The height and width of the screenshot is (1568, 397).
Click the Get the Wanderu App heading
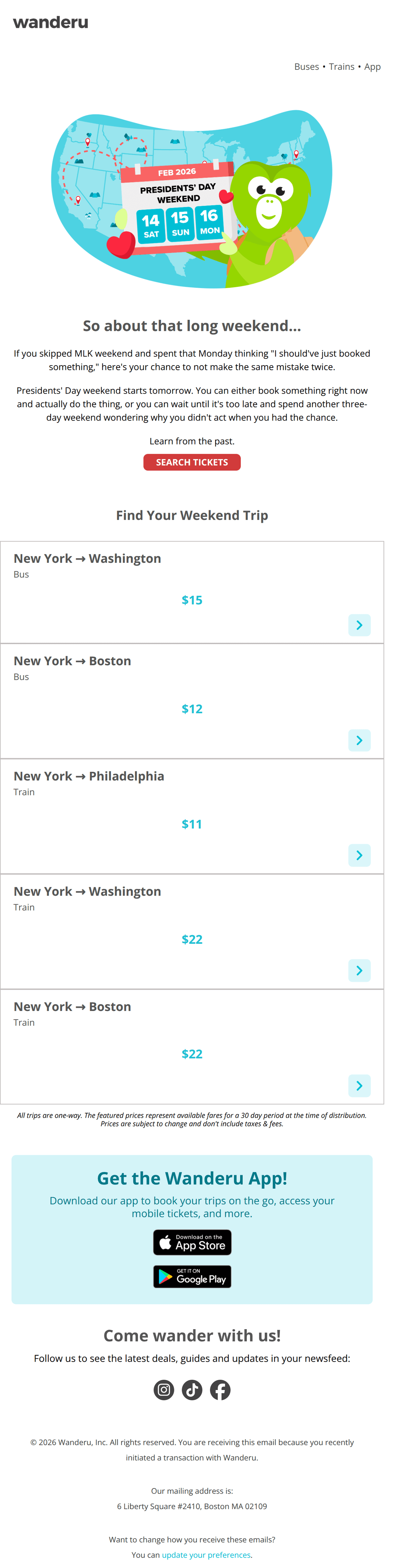point(192,1178)
